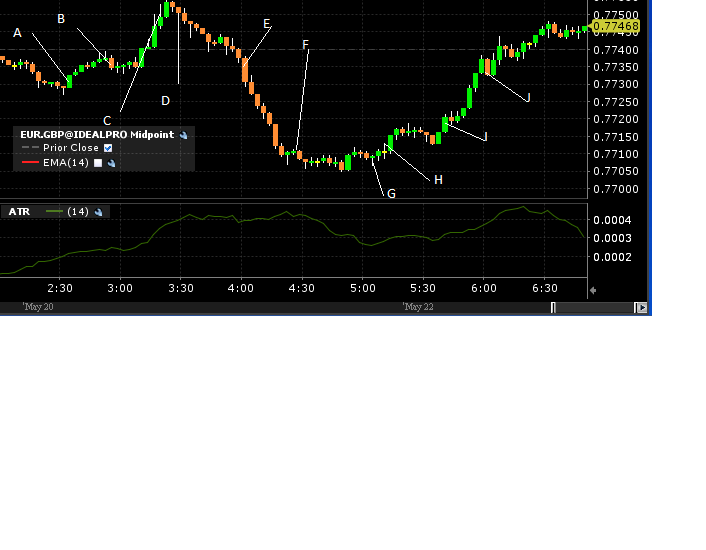The image size is (706, 550).
Task: Click the 0.77300 price axis label
Action: tap(616, 85)
